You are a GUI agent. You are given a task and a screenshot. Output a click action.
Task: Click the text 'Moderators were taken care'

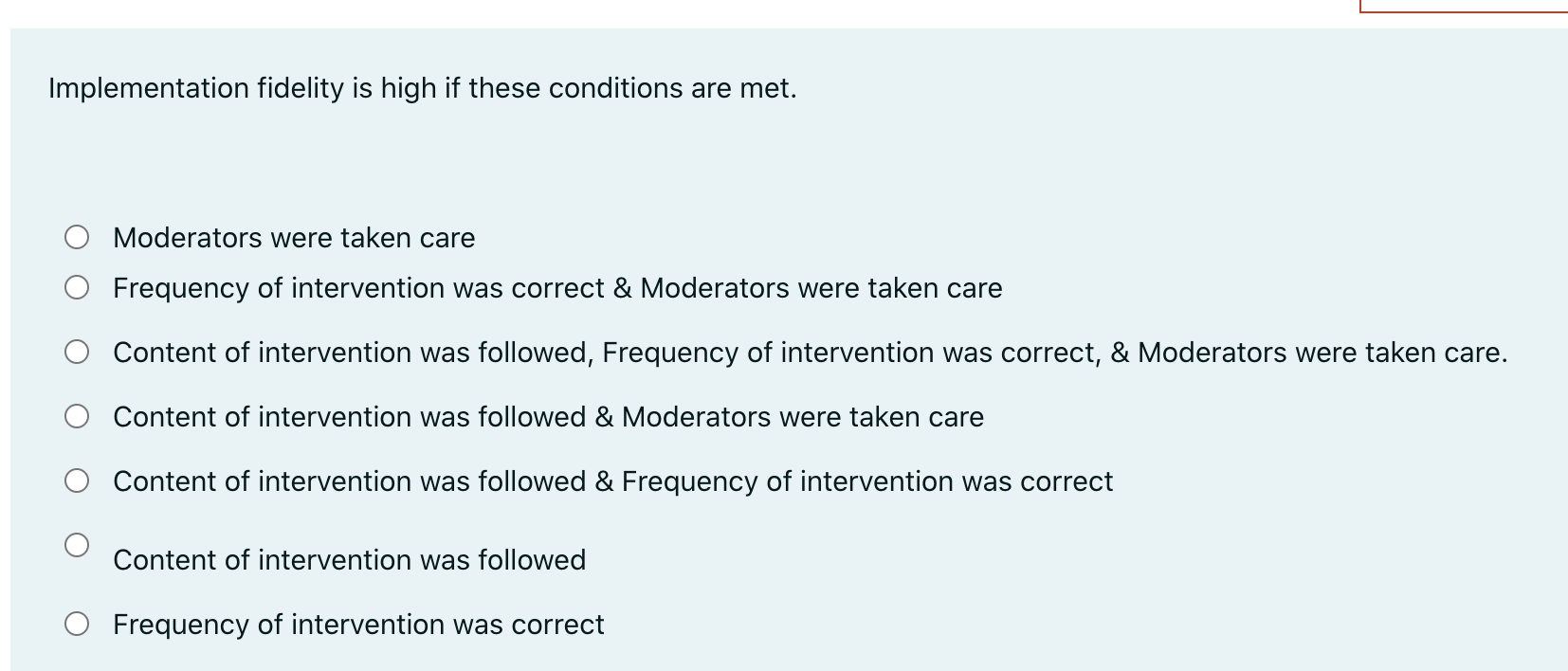click(294, 238)
